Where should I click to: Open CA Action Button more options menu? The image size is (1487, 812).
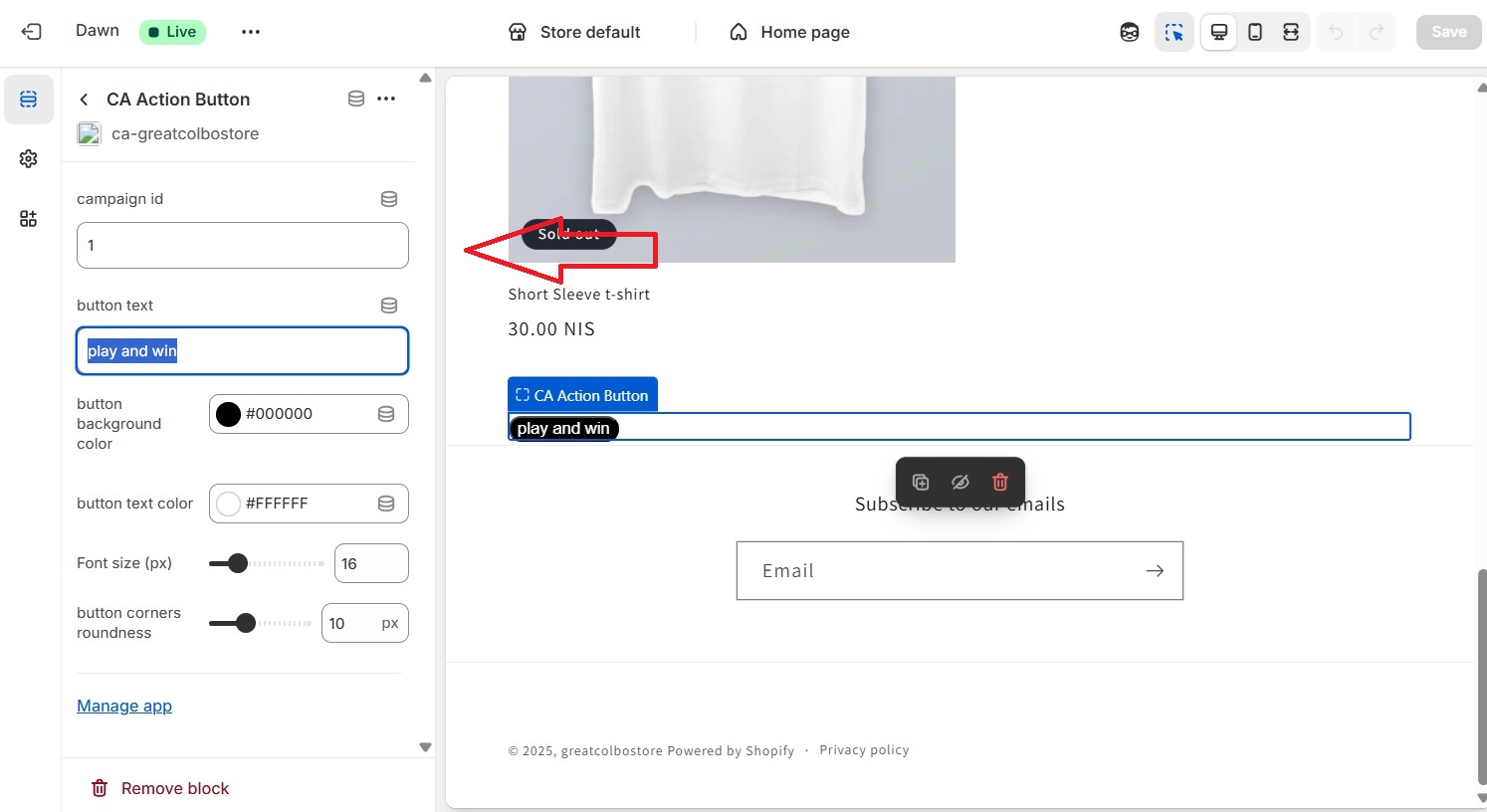pyautogui.click(x=387, y=99)
